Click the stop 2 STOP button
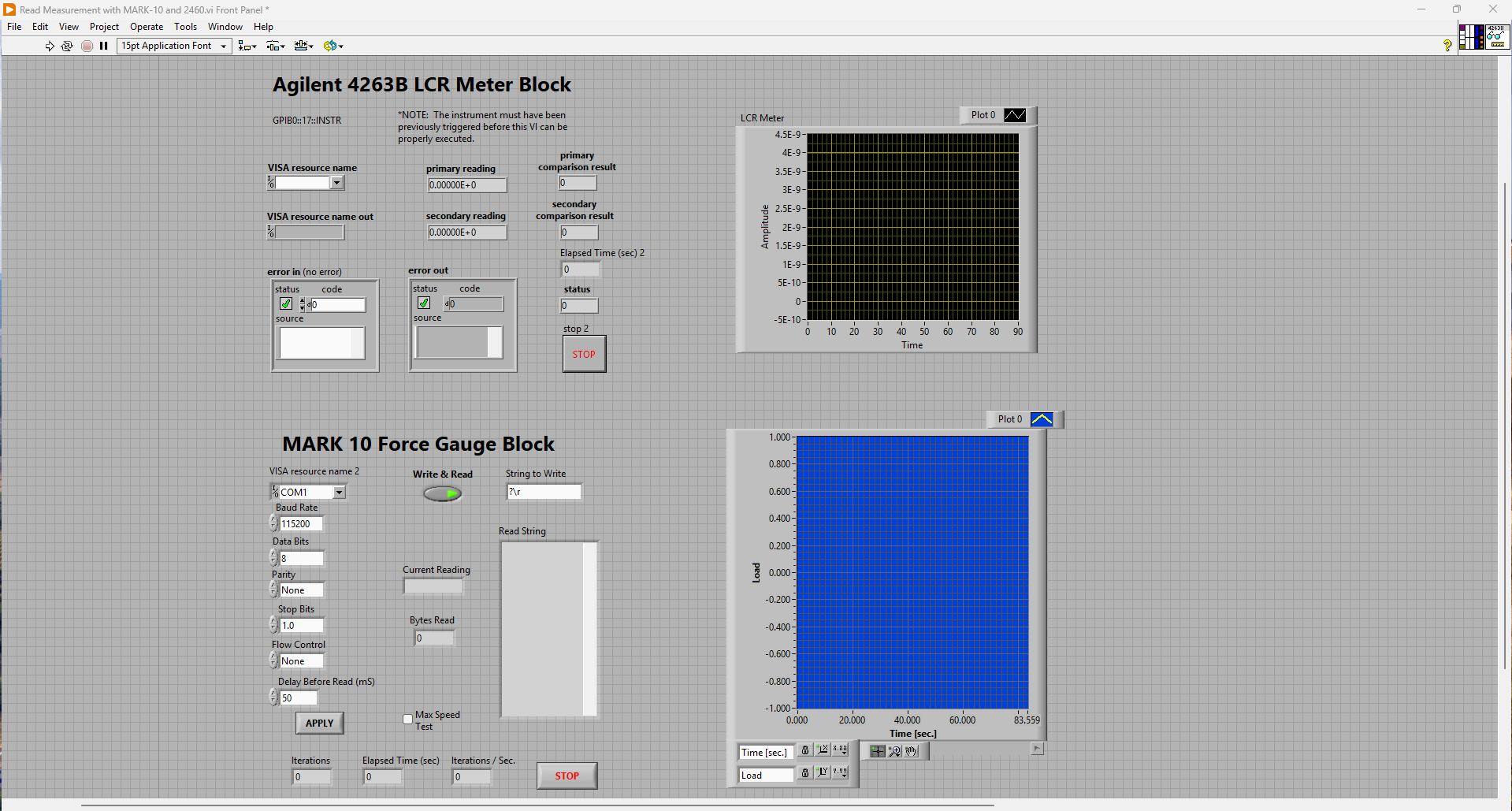This screenshot has height=811, width=1512. click(x=584, y=354)
